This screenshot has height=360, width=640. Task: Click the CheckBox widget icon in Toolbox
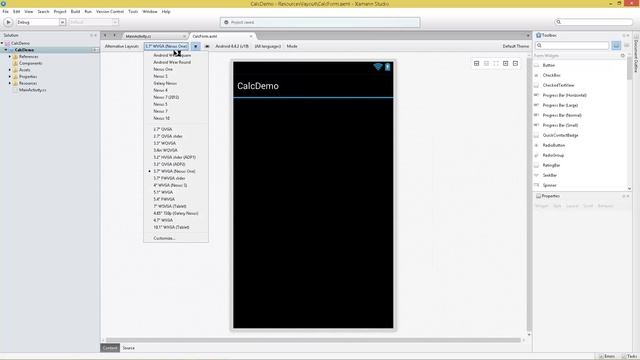(x=537, y=75)
